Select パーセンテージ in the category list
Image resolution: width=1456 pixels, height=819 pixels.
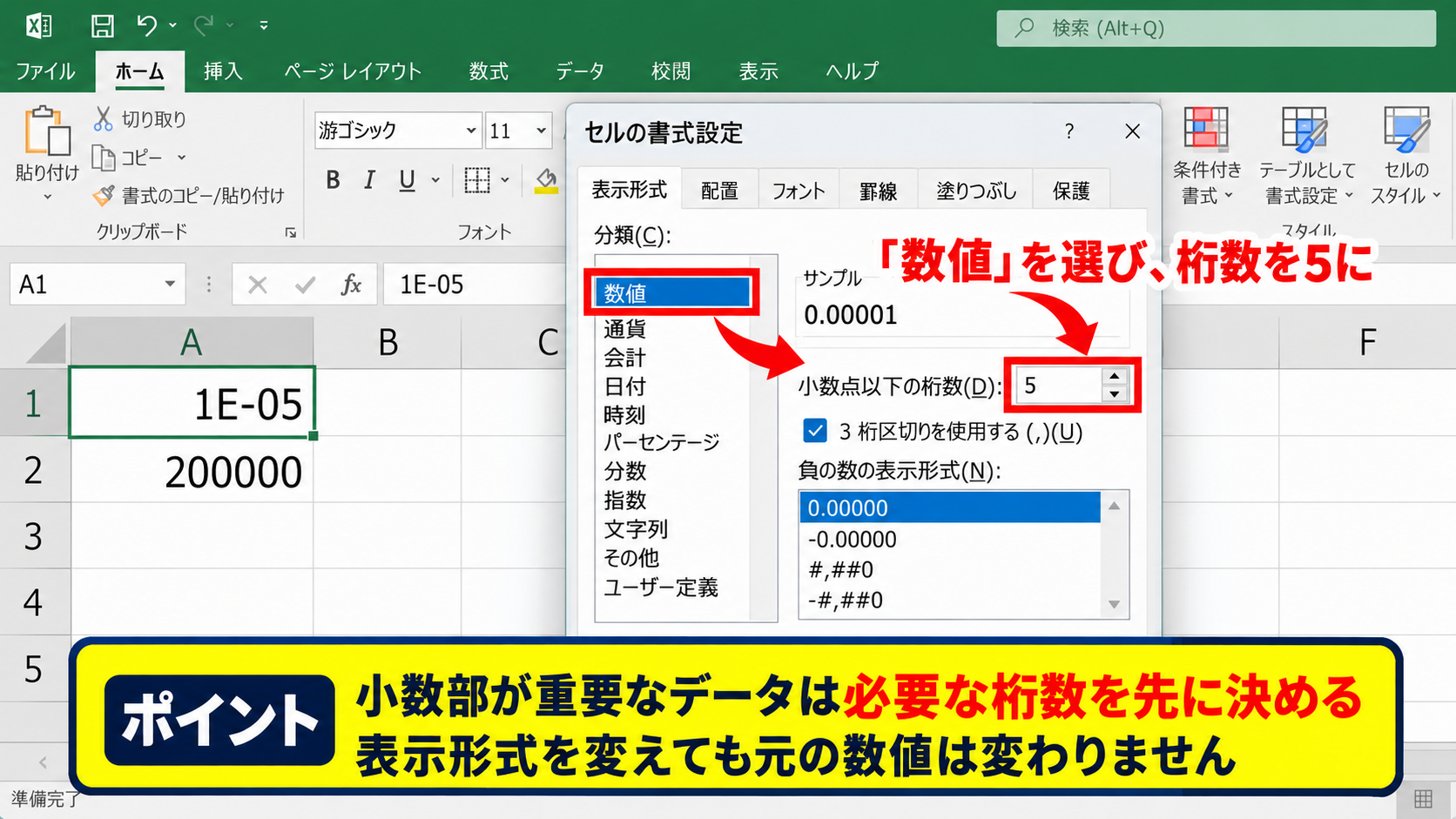pos(662,442)
